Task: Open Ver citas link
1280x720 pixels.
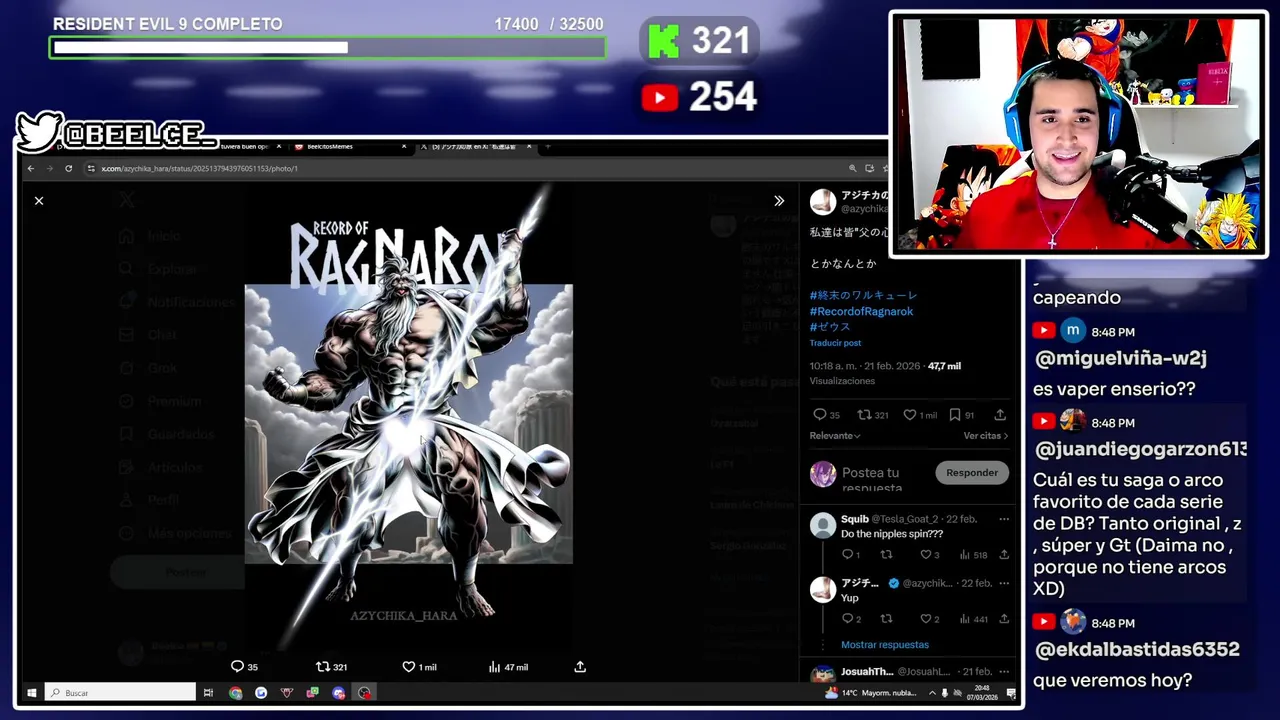Action: click(x=986, y=436)
